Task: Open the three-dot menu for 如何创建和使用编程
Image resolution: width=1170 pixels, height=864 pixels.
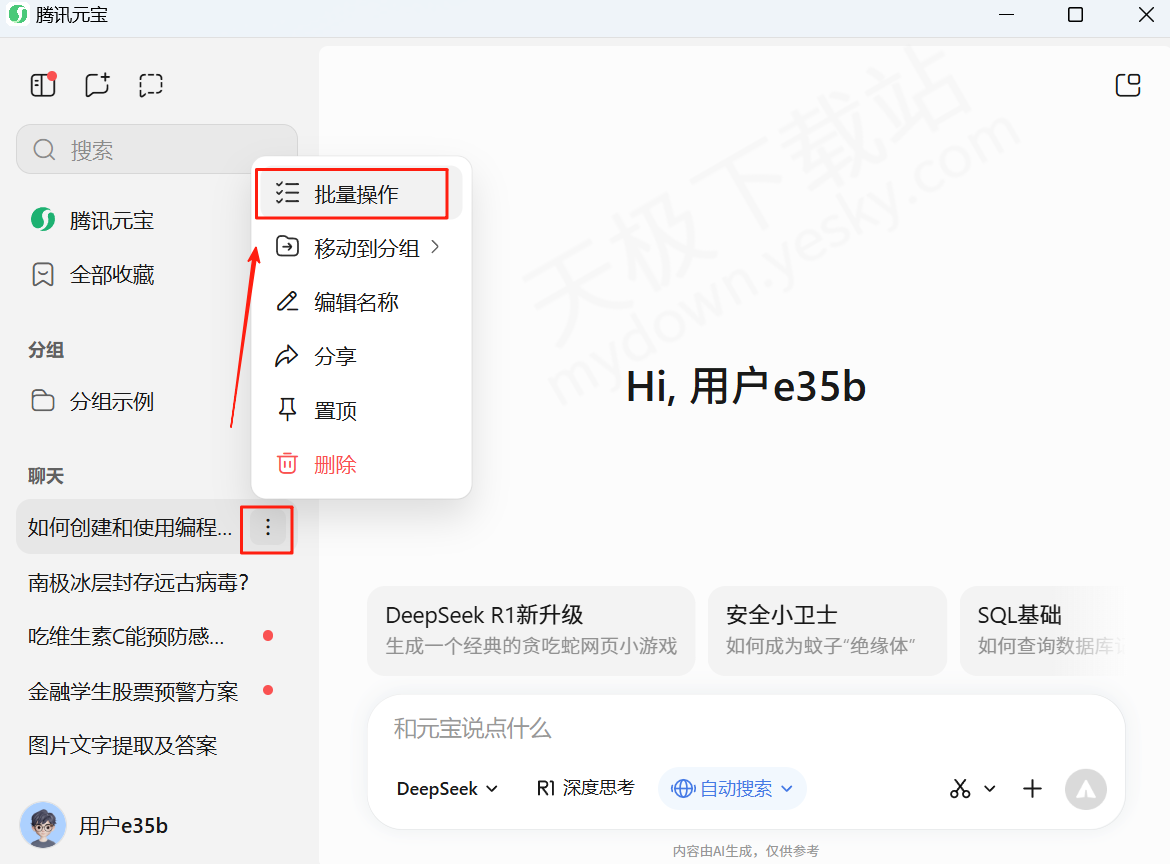Action: coord(268,528)
